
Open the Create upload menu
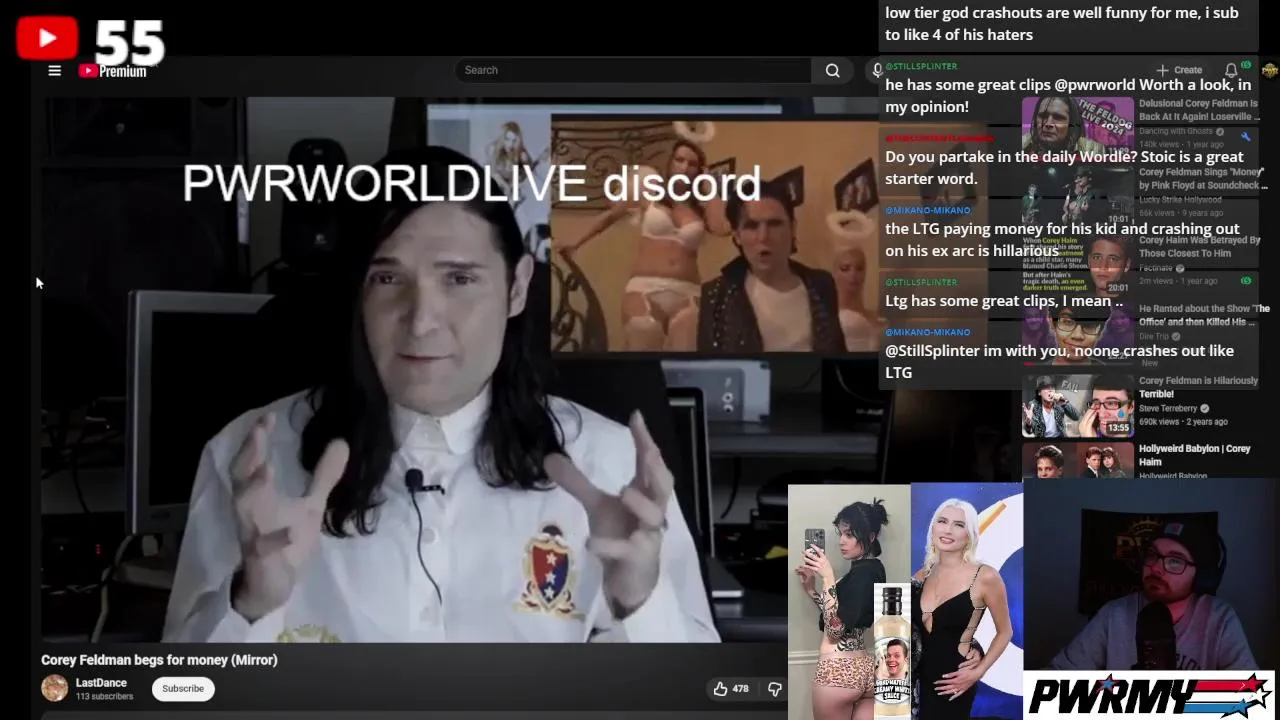click(1180, 70)
